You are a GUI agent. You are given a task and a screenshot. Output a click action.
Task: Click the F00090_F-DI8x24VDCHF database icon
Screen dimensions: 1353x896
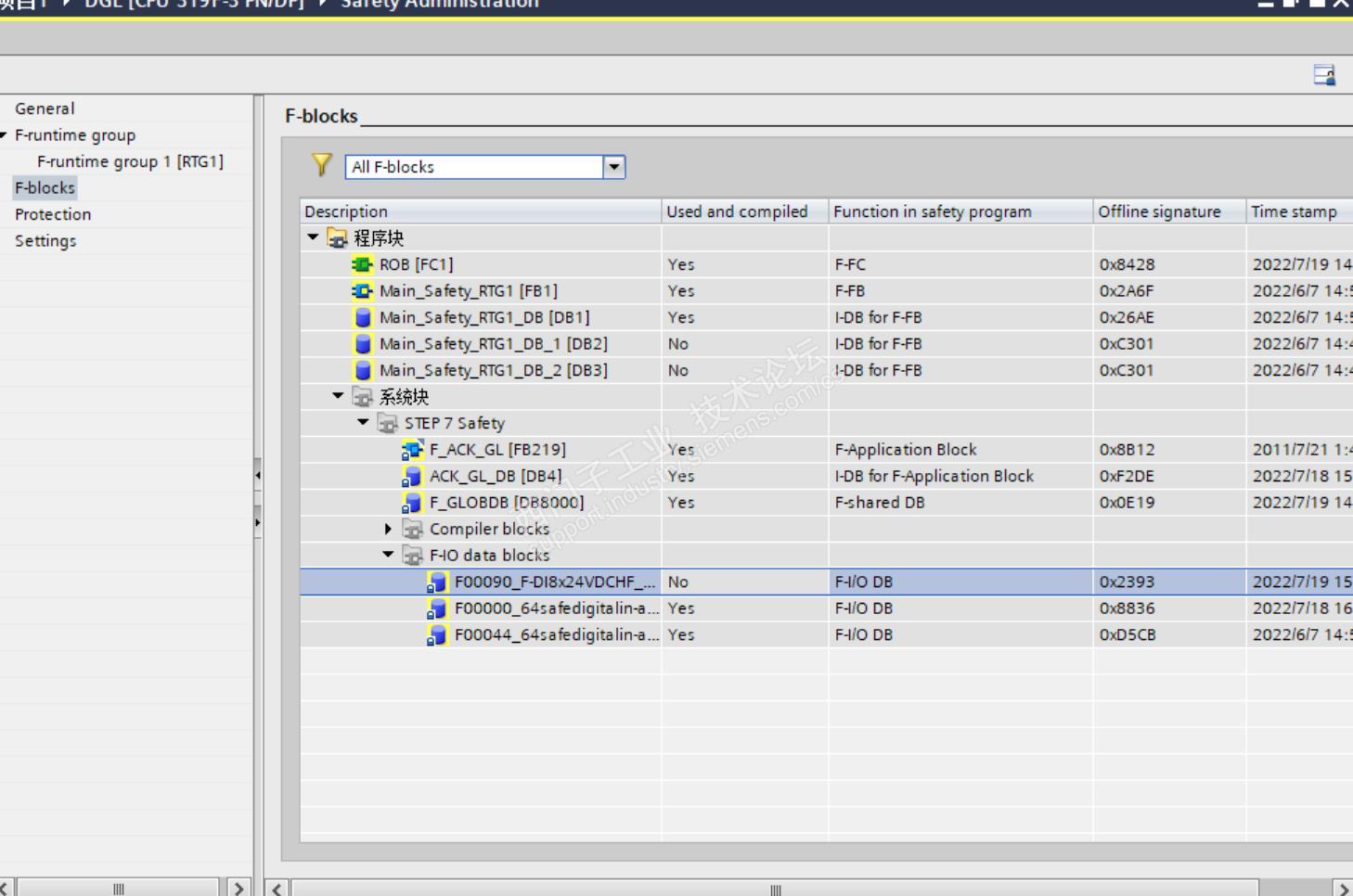click(437, 582)
